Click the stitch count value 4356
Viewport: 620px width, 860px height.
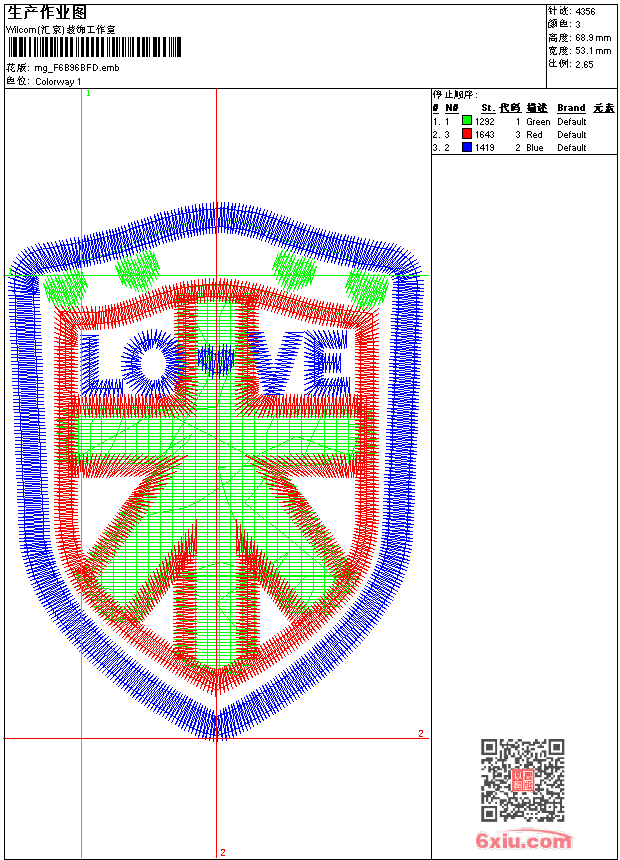pos(585,12)
